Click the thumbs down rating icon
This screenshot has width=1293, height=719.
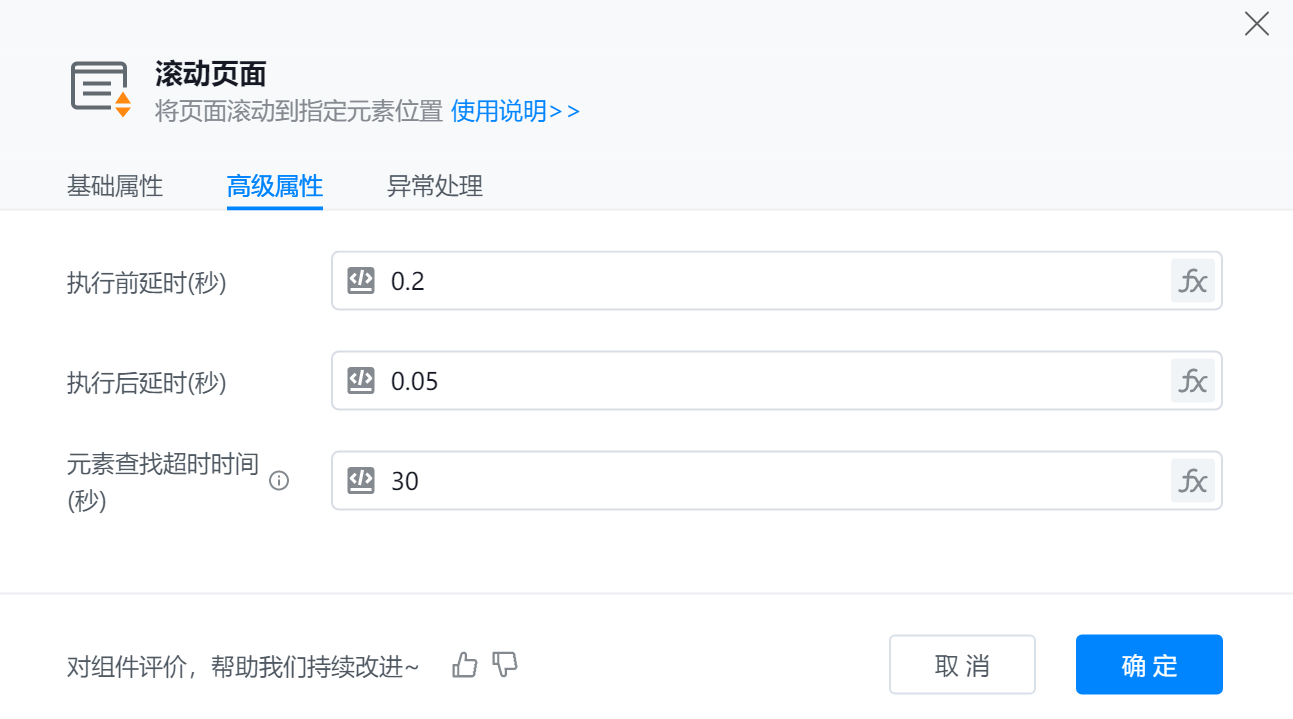point(506,664)
